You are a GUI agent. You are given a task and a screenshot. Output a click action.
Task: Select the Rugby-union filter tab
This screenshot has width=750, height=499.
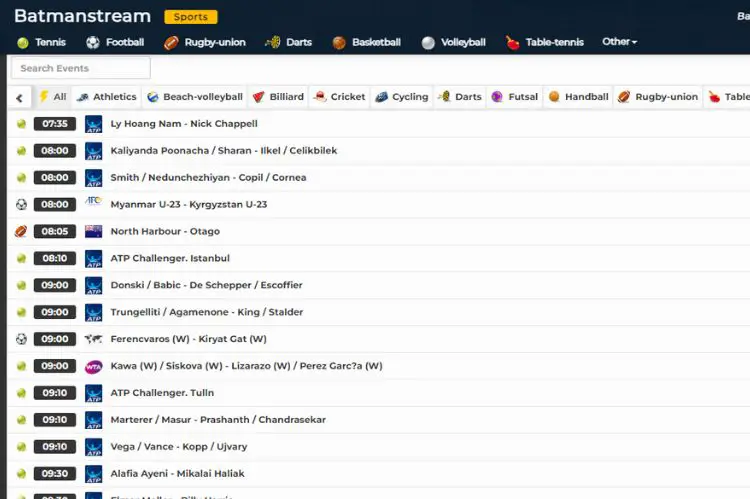tap(658, 97)
